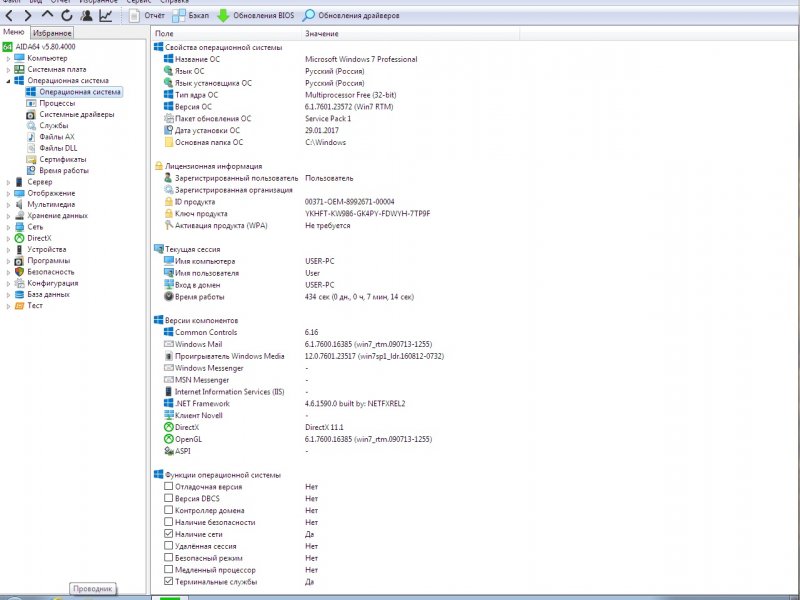This screenshot has width=800, height=600.
Task: Click the Программы icon in tree
Action: (19, 261)
